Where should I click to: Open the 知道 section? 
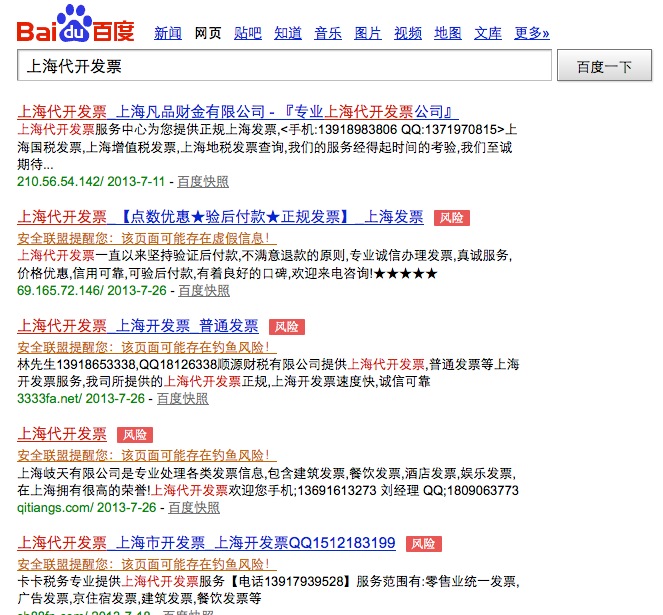click(x=288, y=33)
